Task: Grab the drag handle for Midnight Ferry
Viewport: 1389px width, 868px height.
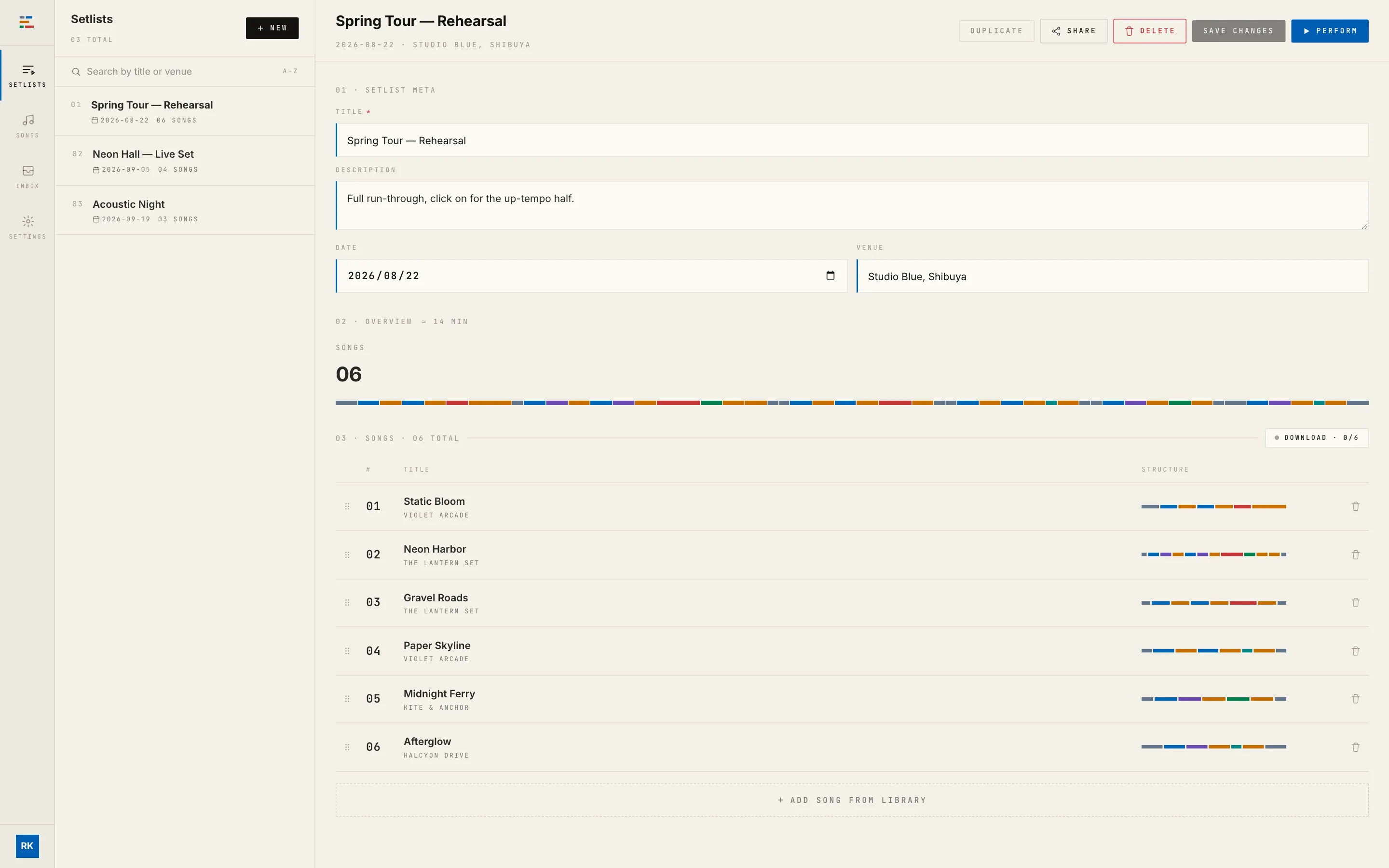Action: 347,699
